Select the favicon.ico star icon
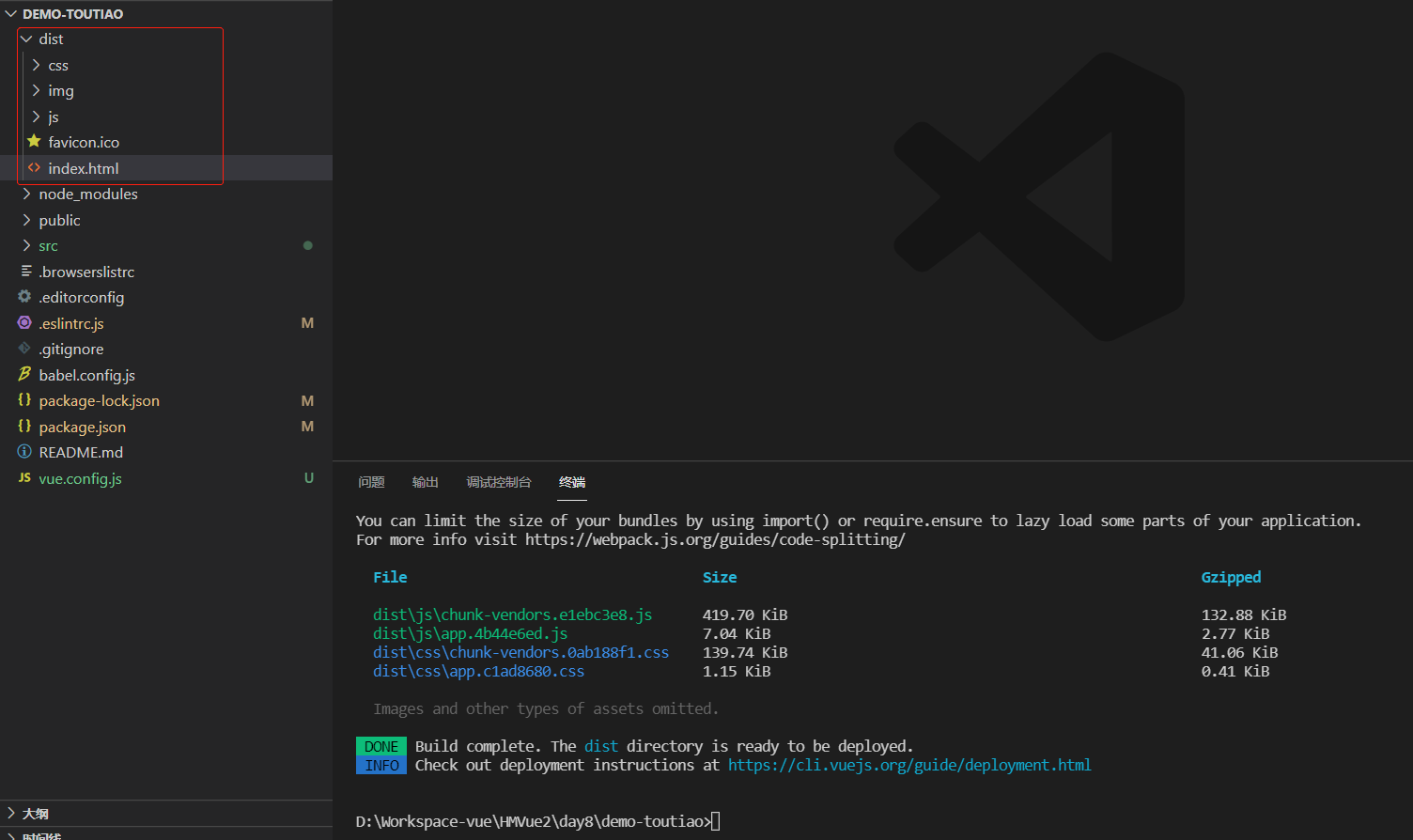1413x840 pixels. (35, 142)
